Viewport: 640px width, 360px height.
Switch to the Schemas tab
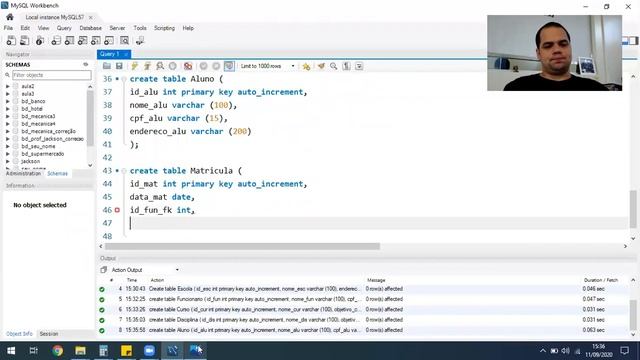click(58, 173)
